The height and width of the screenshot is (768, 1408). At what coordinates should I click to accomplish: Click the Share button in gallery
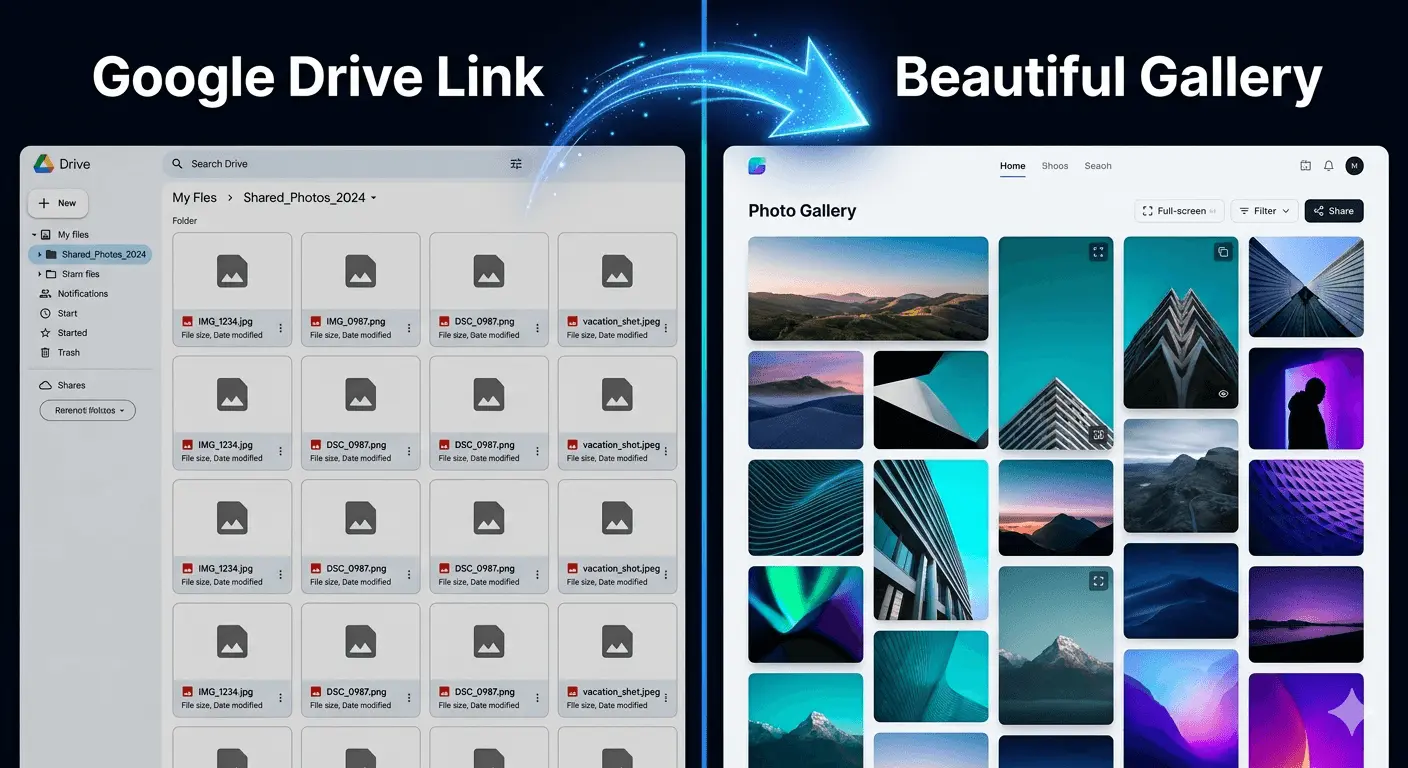tap(1334, 211)
